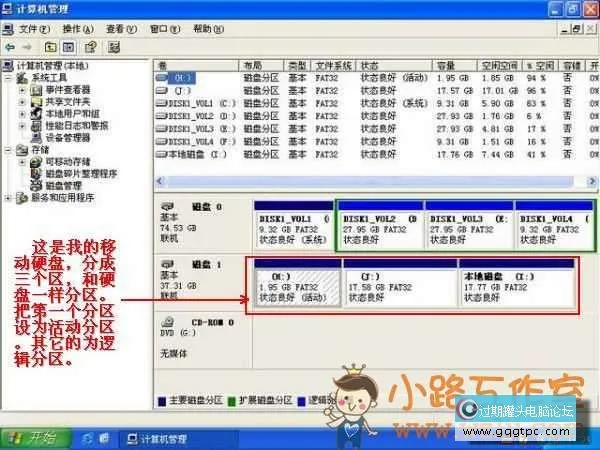Sort by the 文件系统 column header
The width and height of the screenshot is (600, 450).
(333, 65)
